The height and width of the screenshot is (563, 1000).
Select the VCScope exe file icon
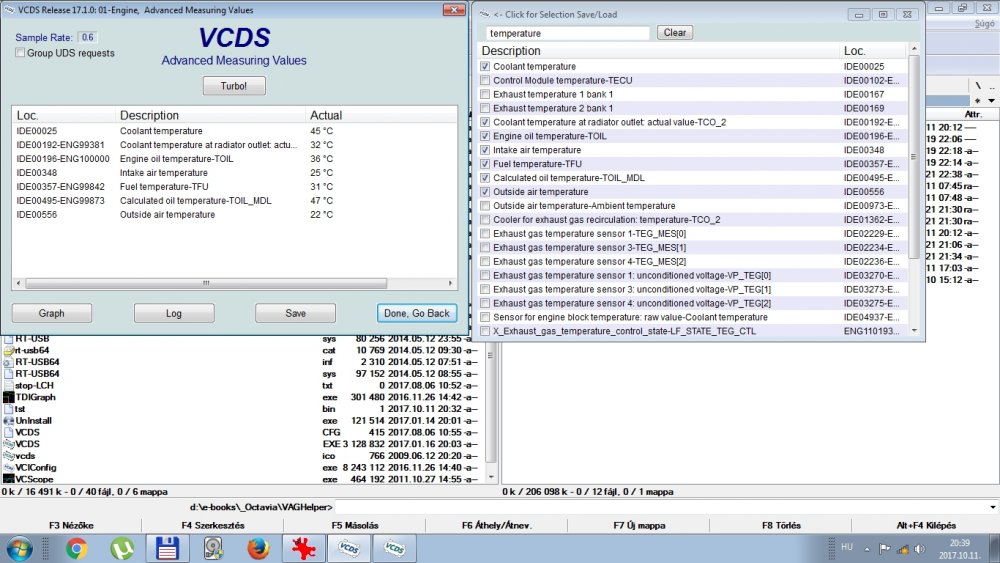8,479
